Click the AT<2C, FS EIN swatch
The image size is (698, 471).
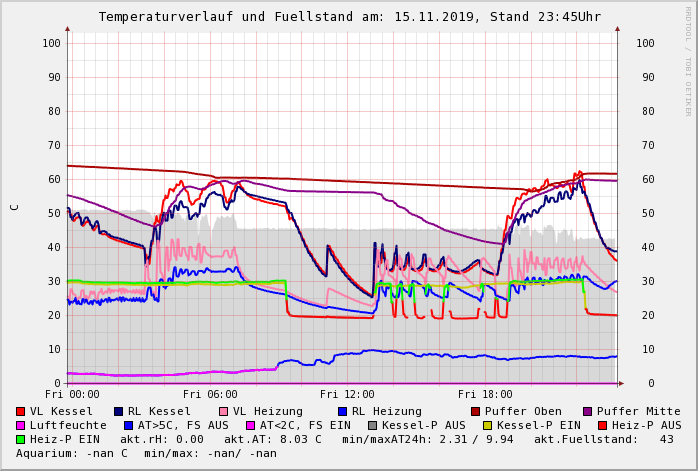251,425
